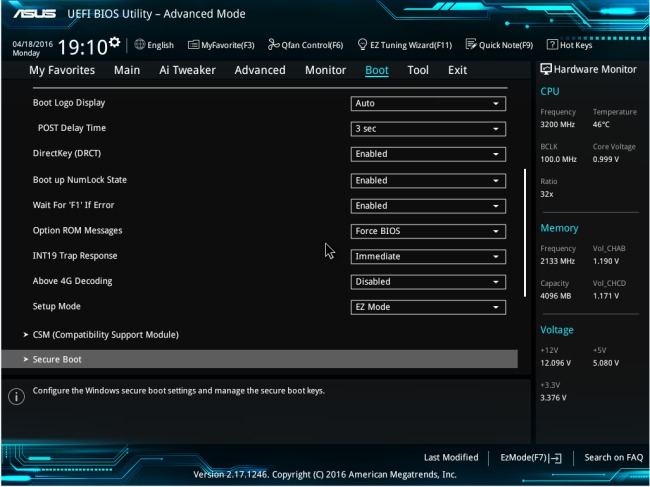Click the globe language icon
This screenshot has height=487, width=650.
coord(140,44)
